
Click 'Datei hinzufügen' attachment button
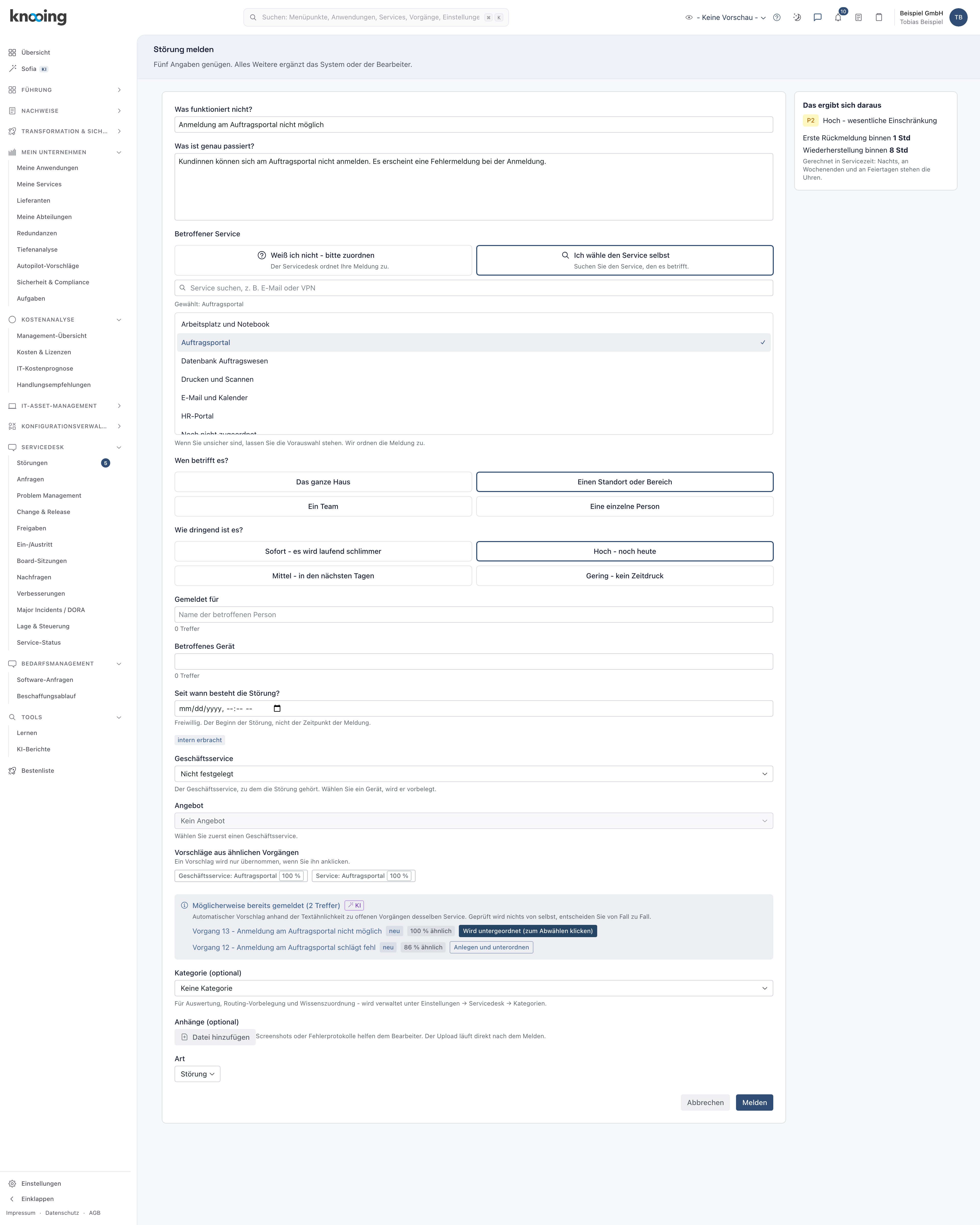click(x=215, y=1037)
